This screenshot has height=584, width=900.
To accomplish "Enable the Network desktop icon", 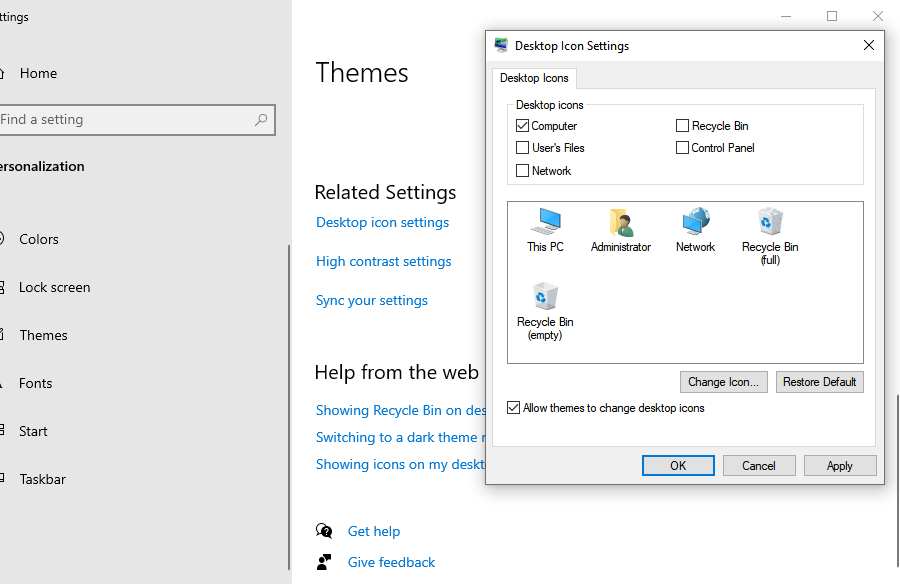I will [522, 170].
